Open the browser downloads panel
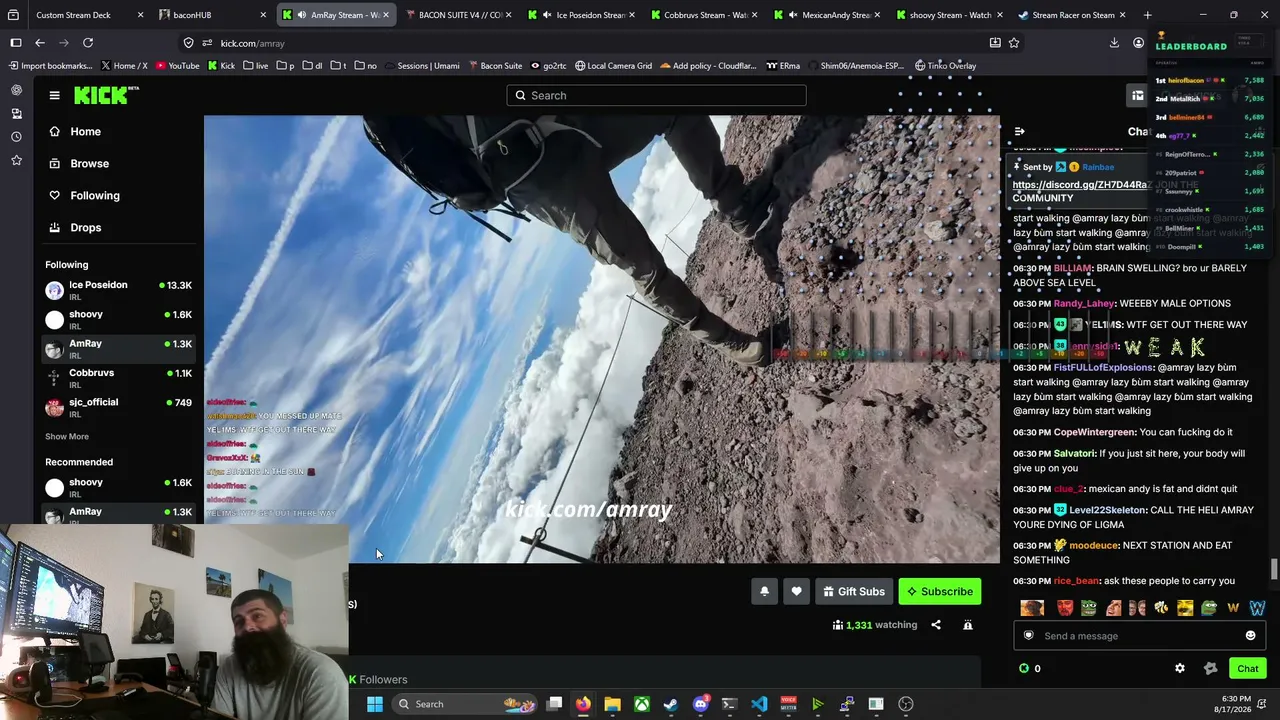Viewport: 1280px width, 720px height. pyautogui.click(x=1114, y=43)
